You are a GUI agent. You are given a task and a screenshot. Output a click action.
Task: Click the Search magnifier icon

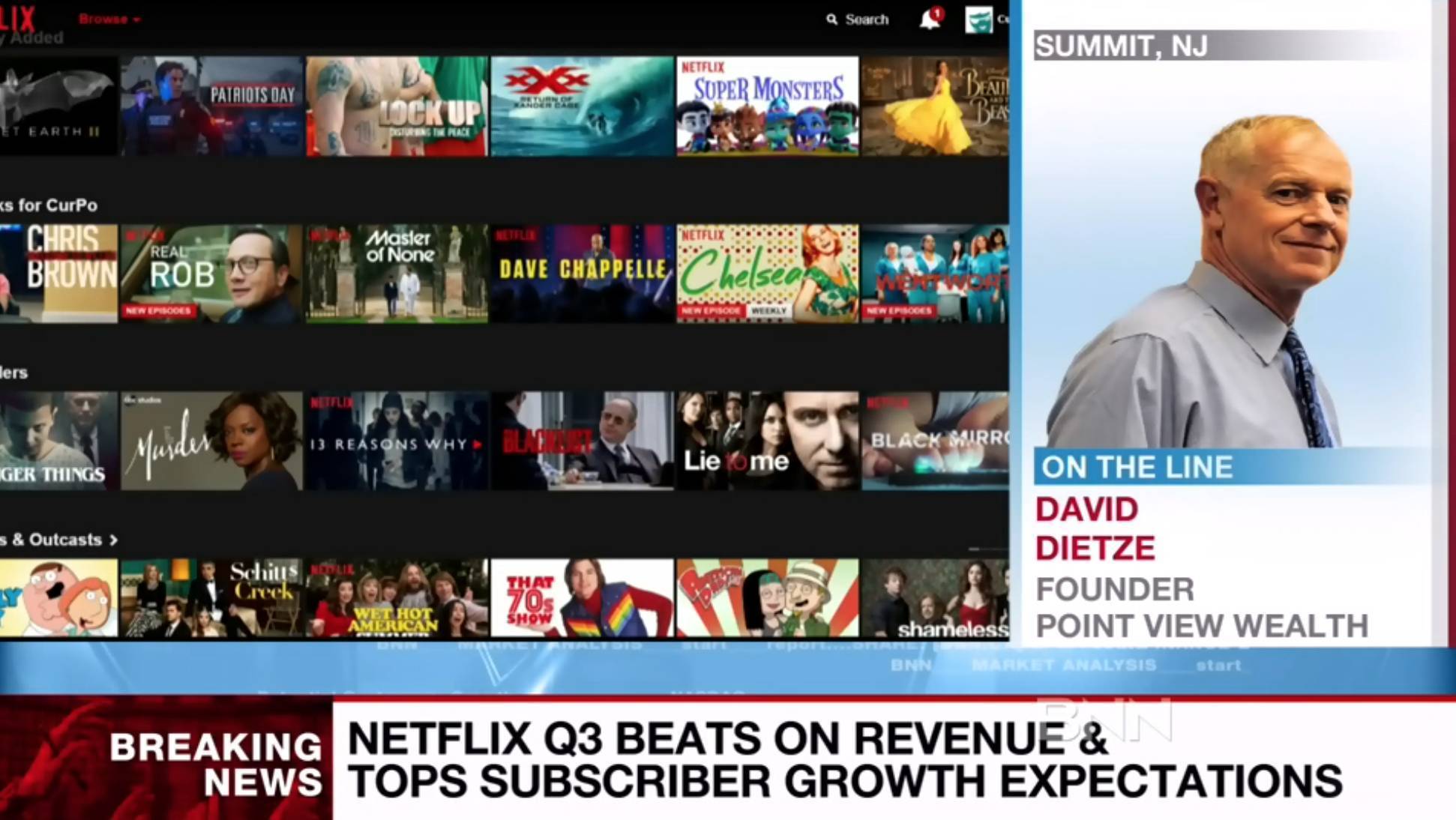(831, 19)
